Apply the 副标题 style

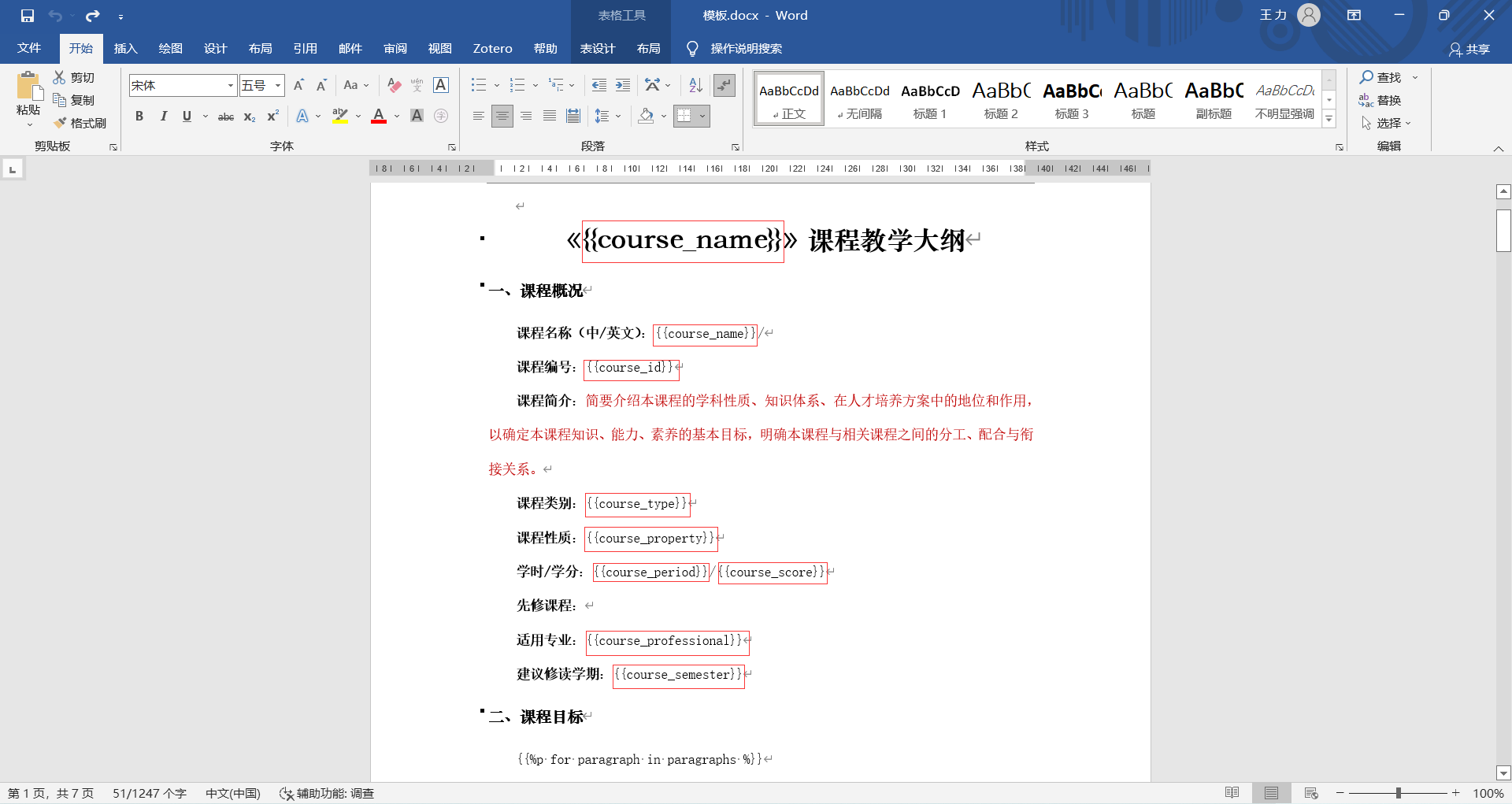point(1214,99)
